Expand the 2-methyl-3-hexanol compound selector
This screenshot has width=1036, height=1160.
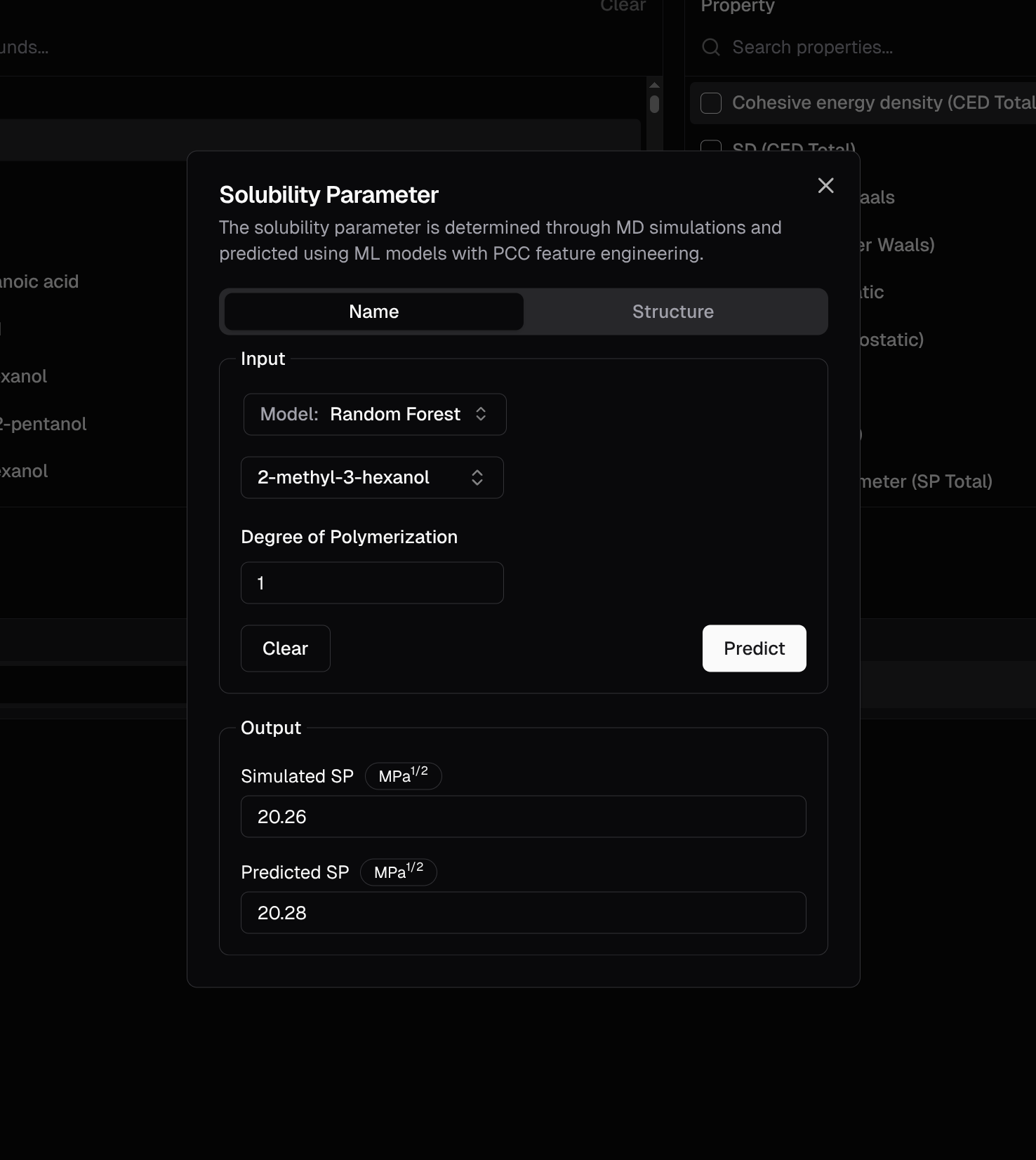pos(372,477)
